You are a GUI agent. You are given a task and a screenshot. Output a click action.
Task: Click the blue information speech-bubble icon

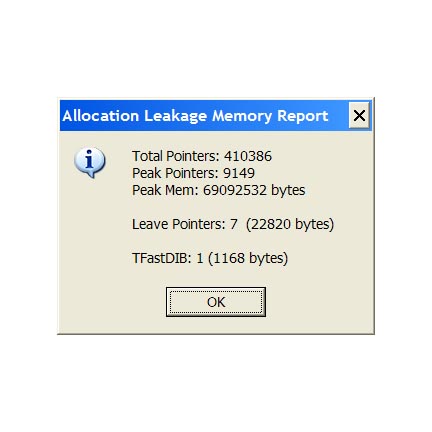[89, 162]
